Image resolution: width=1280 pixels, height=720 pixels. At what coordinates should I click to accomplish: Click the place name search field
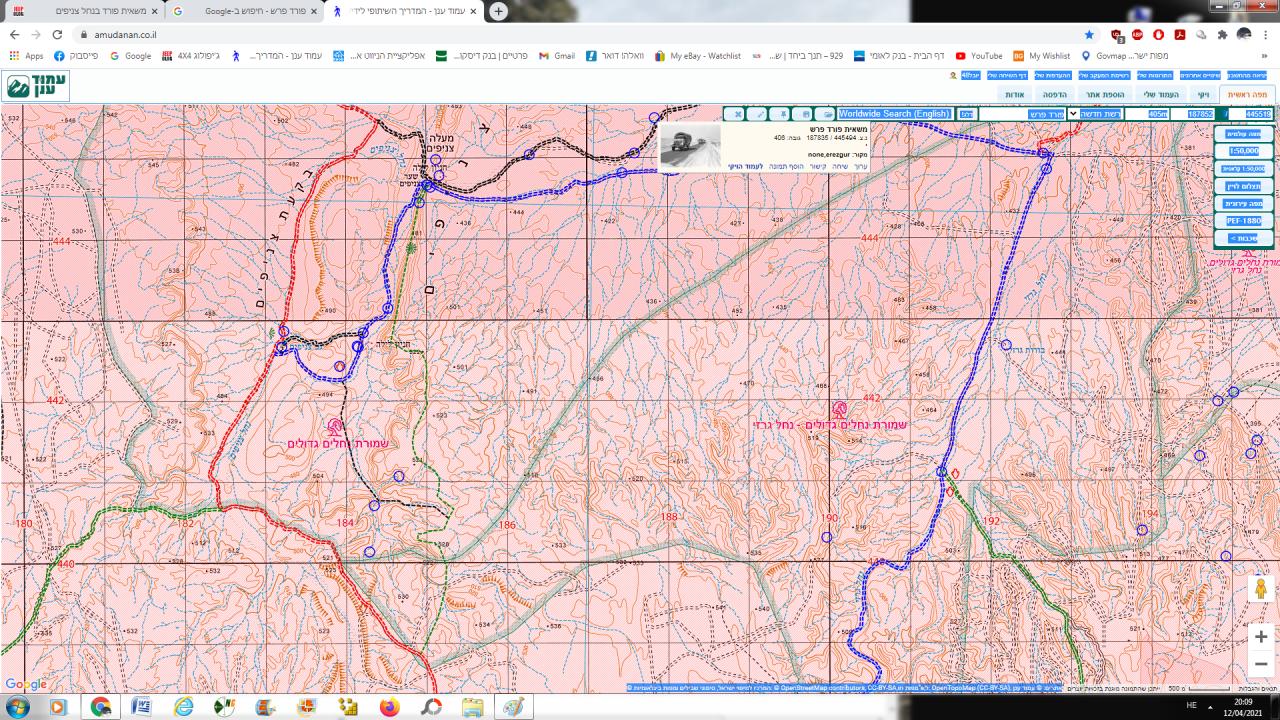(x=1022, y=114)
